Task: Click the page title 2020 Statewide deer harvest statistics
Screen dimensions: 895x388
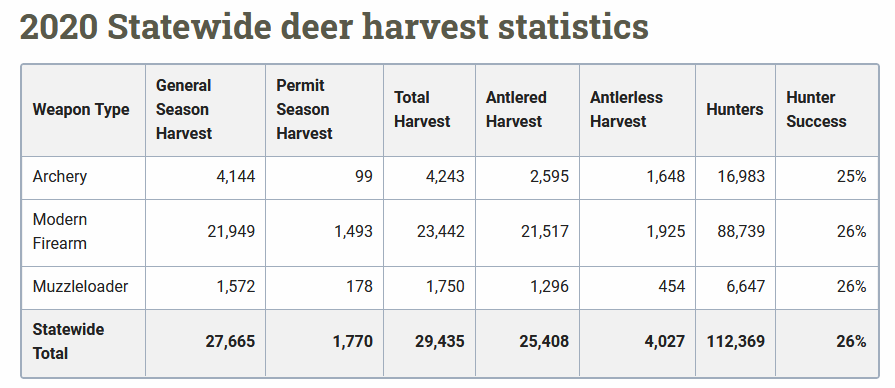Action: coord(334,27)
